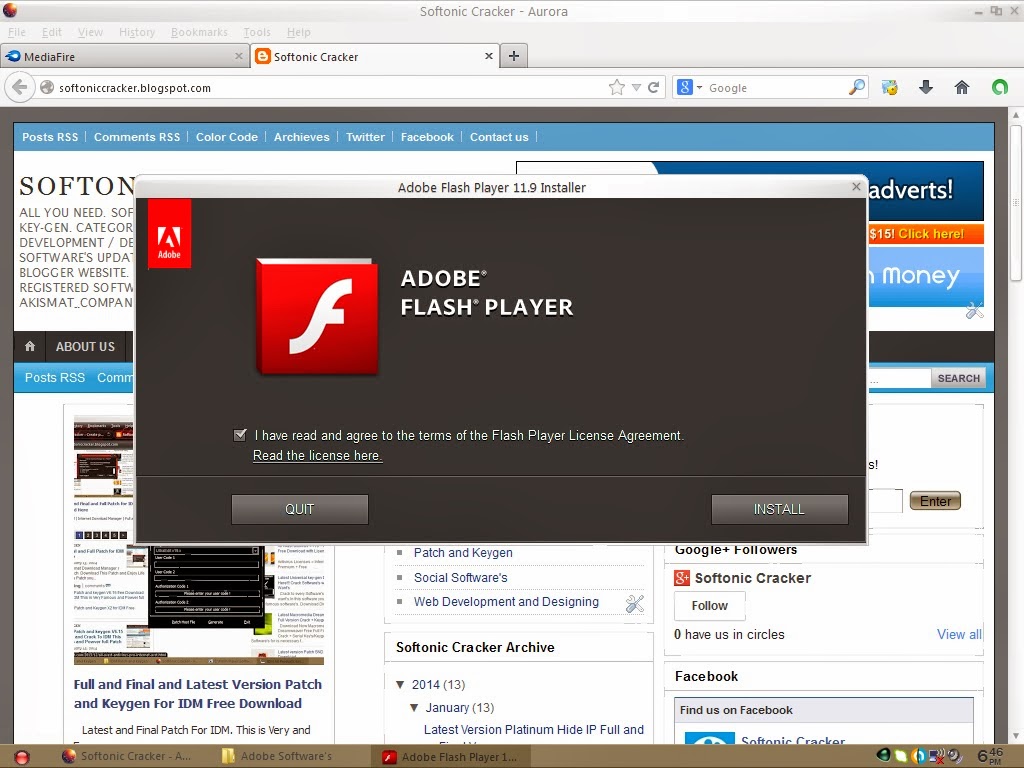Viewport: 1024px width, 768px height.
Task: Click the smiley feedback toolbar icon
Action: click(889, 87)
